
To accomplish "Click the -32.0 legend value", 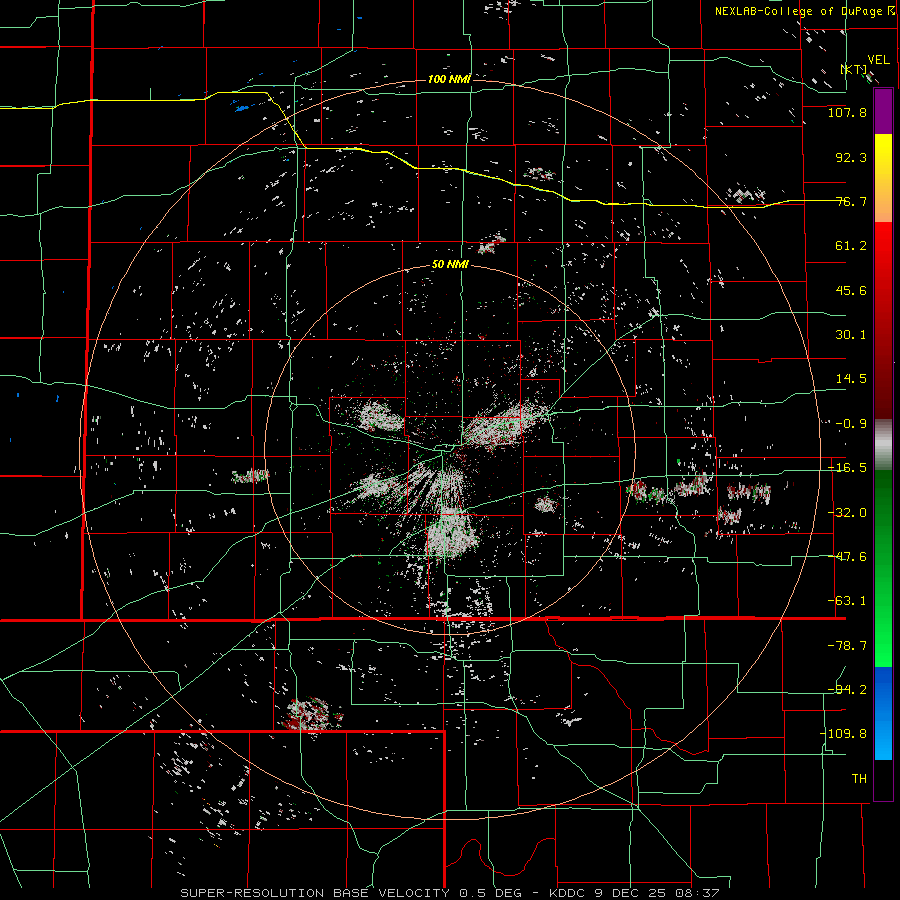I will [x=847, y=513].
